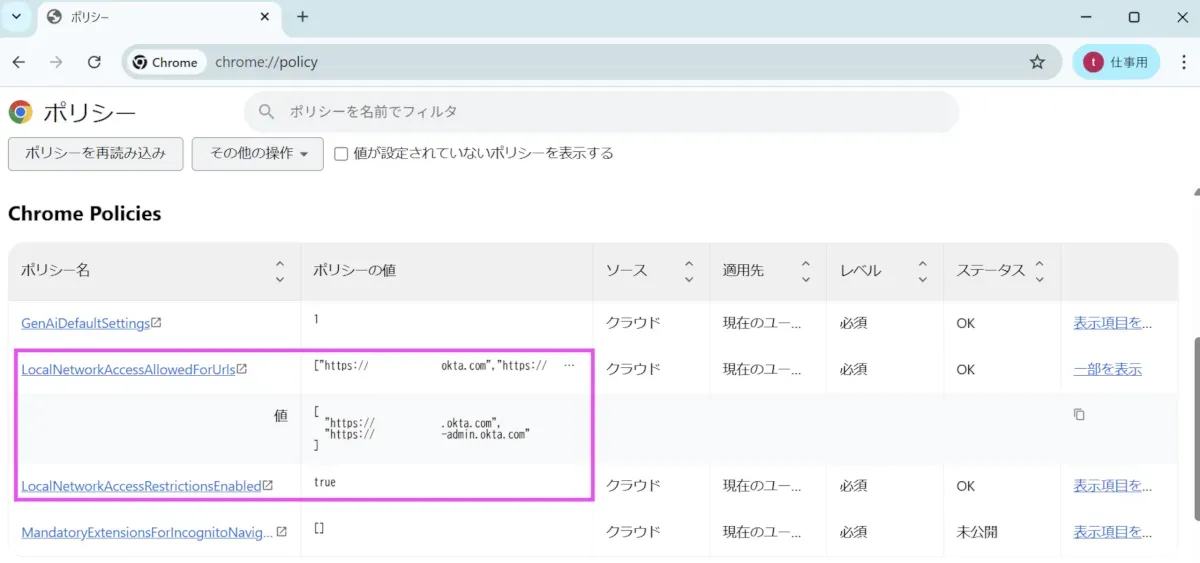Open LocalNetworkAccessAllowedForUrls policy link
The image size is (1200, 563).
tap(128, 369)
